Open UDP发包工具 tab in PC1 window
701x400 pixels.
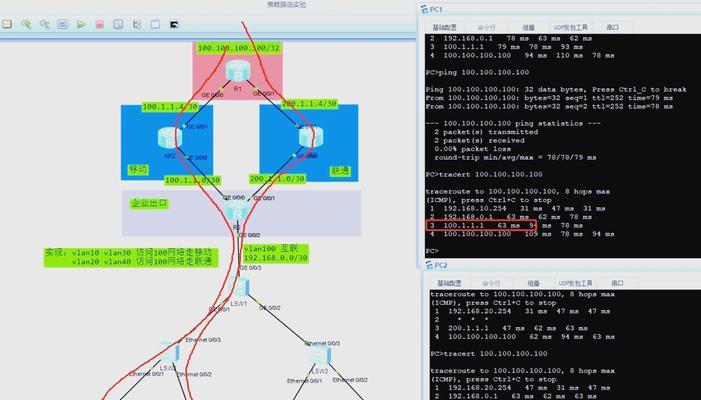(570, 28)
